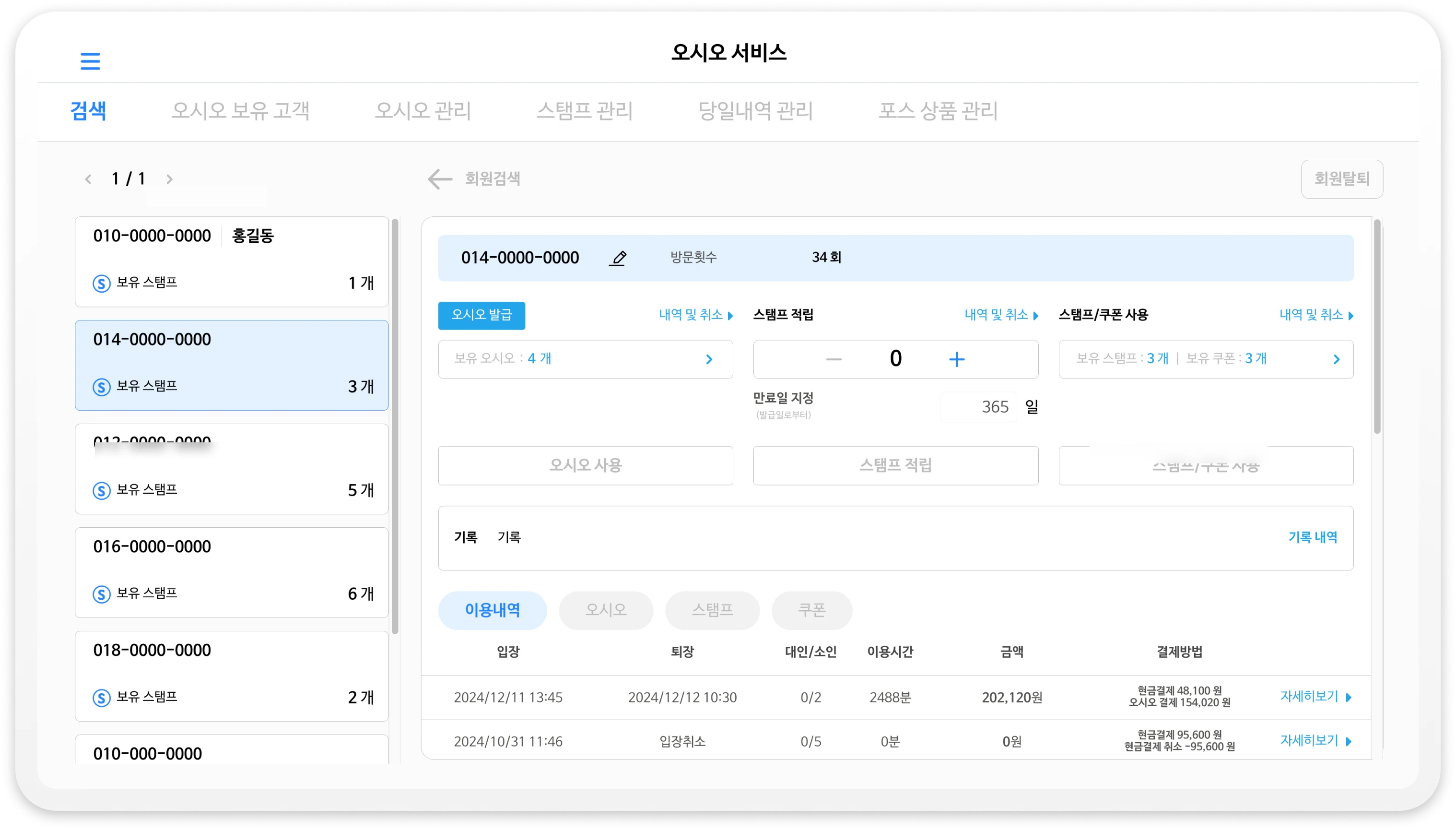The width and height of the screenshot is (1456, 830).
Task: Click the 365 expiration days field
Action: [x=977, y=407]
